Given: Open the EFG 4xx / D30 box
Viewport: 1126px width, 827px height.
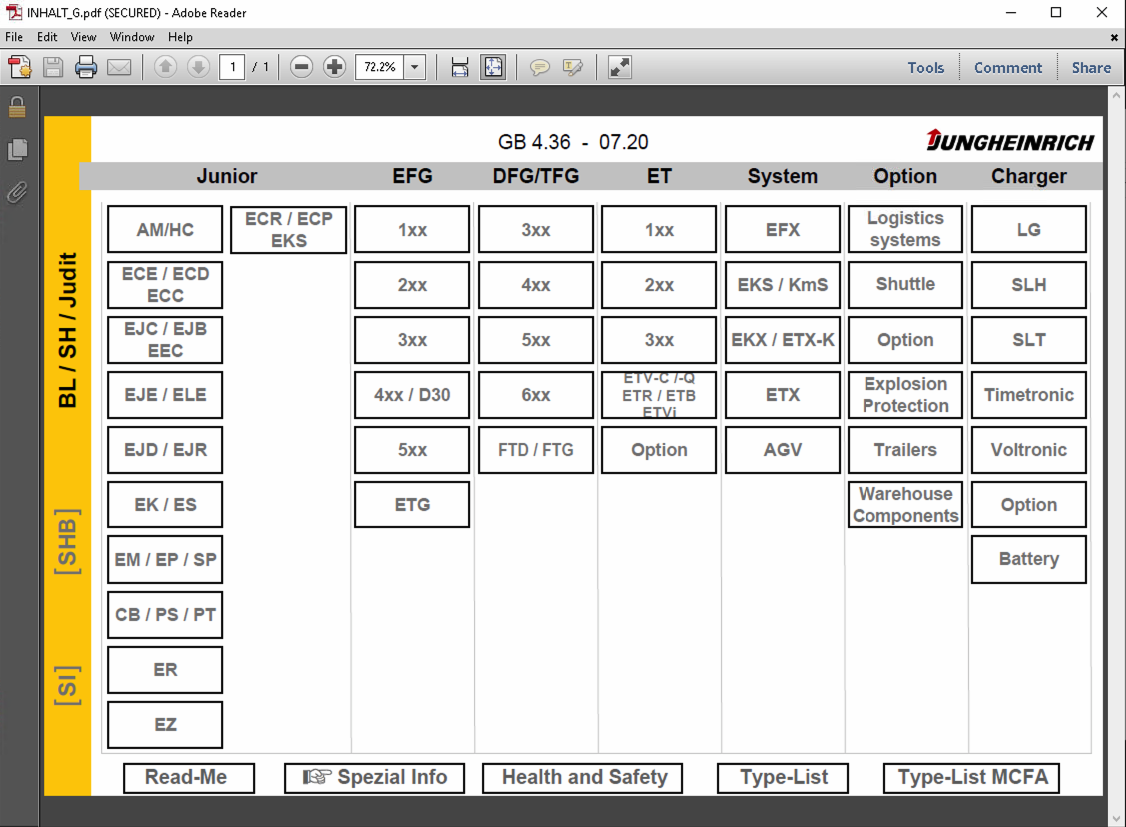Looking at the screenshot, I should (x=412, y=395).
